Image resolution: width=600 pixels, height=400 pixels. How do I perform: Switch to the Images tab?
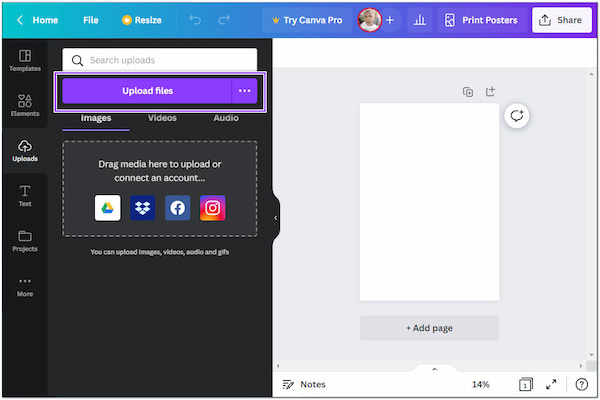point(96,118)
